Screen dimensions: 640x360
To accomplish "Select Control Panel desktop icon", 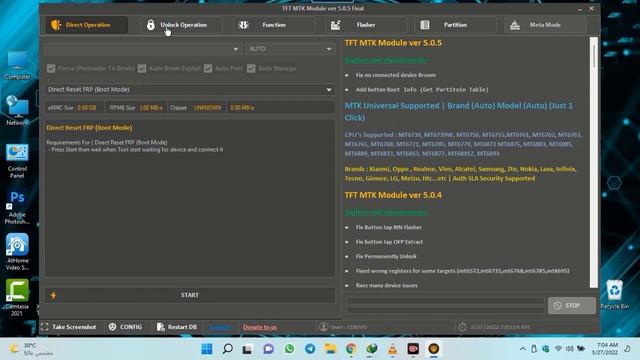I will click(x=17, y=161).
